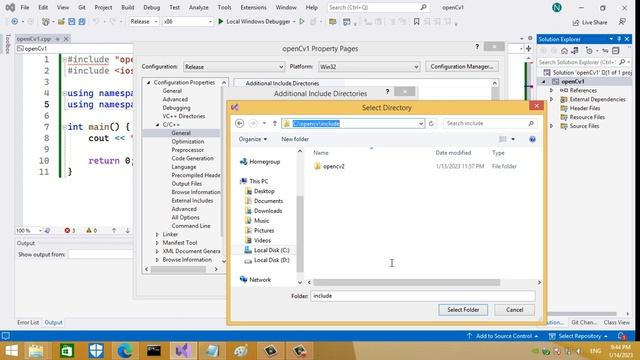Select Command Line under C/C++

191,226
